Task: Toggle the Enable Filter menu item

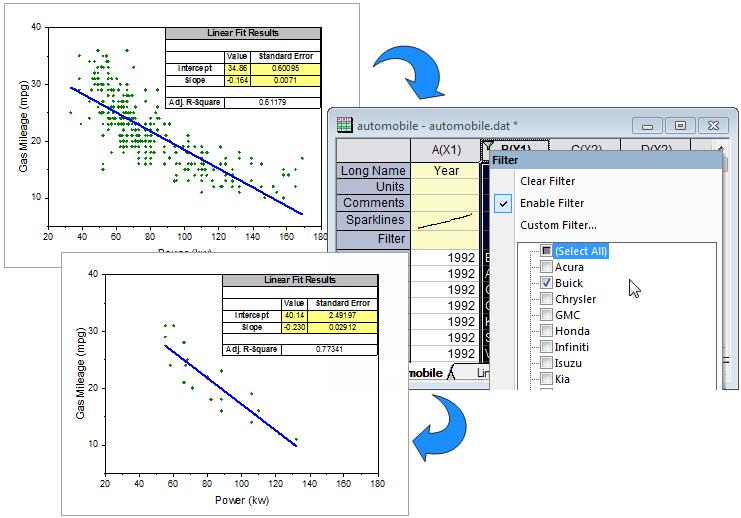Action: (x=551, y=203)
